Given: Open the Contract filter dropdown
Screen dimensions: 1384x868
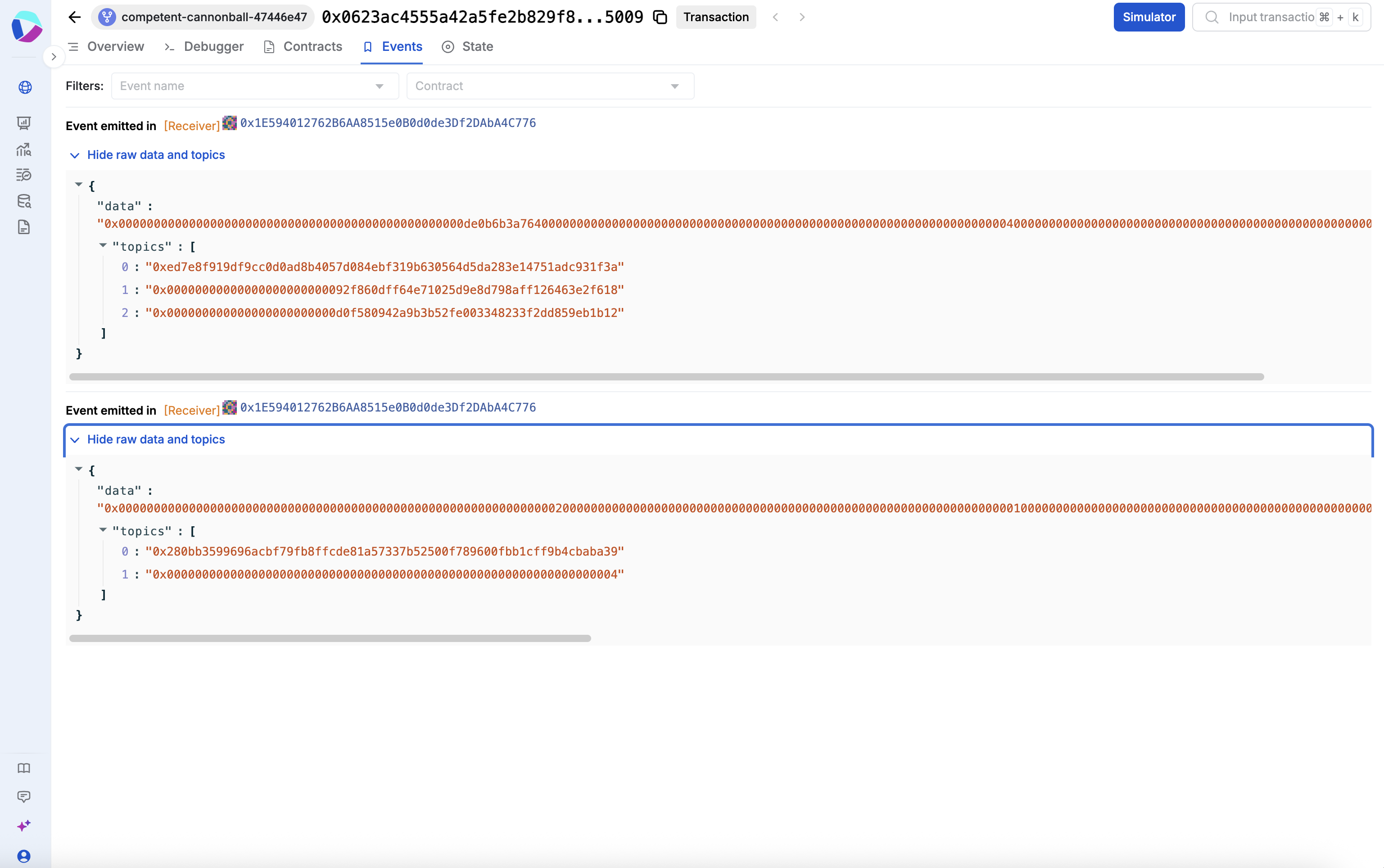Looking at the screenshot, I should 550,86.
